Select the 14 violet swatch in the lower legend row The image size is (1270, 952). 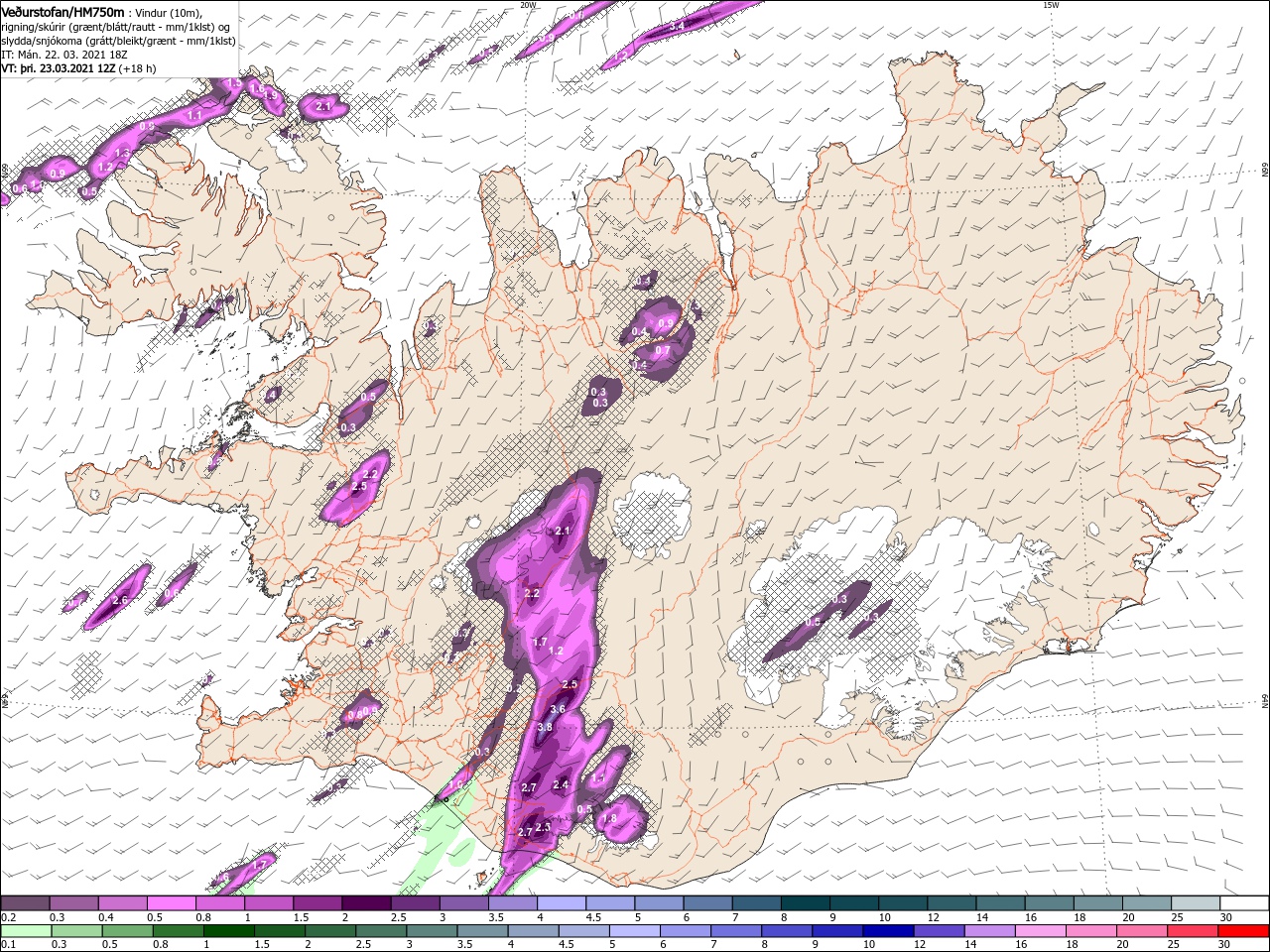click(x=989, y=930)
